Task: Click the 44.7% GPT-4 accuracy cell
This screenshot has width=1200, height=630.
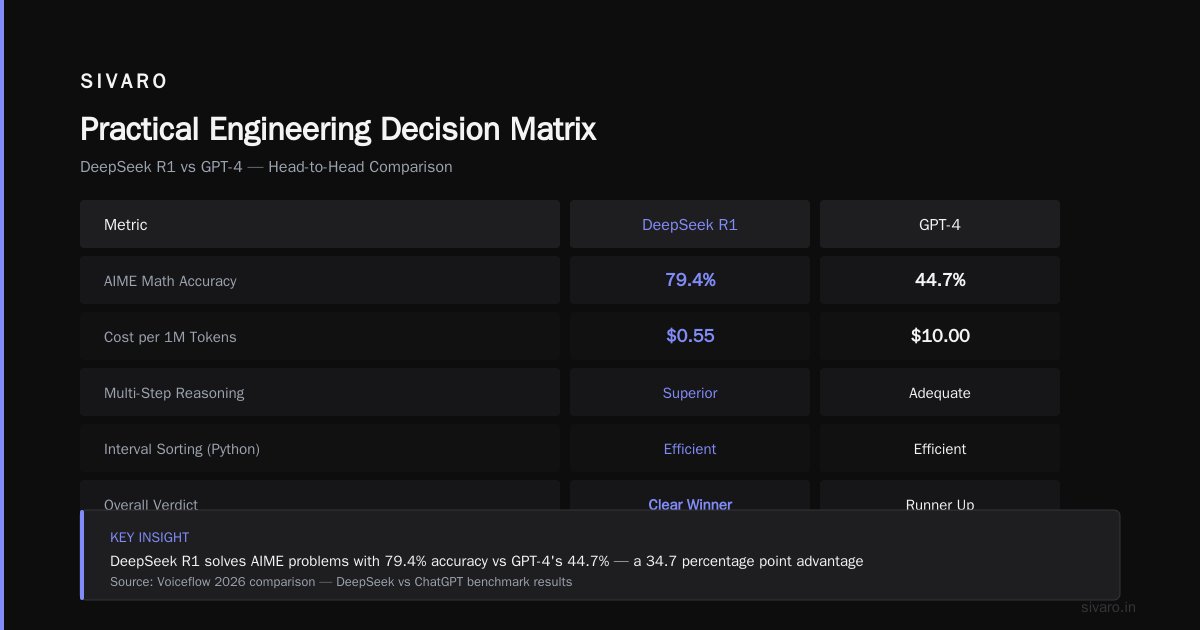Action: pos(940,280)
